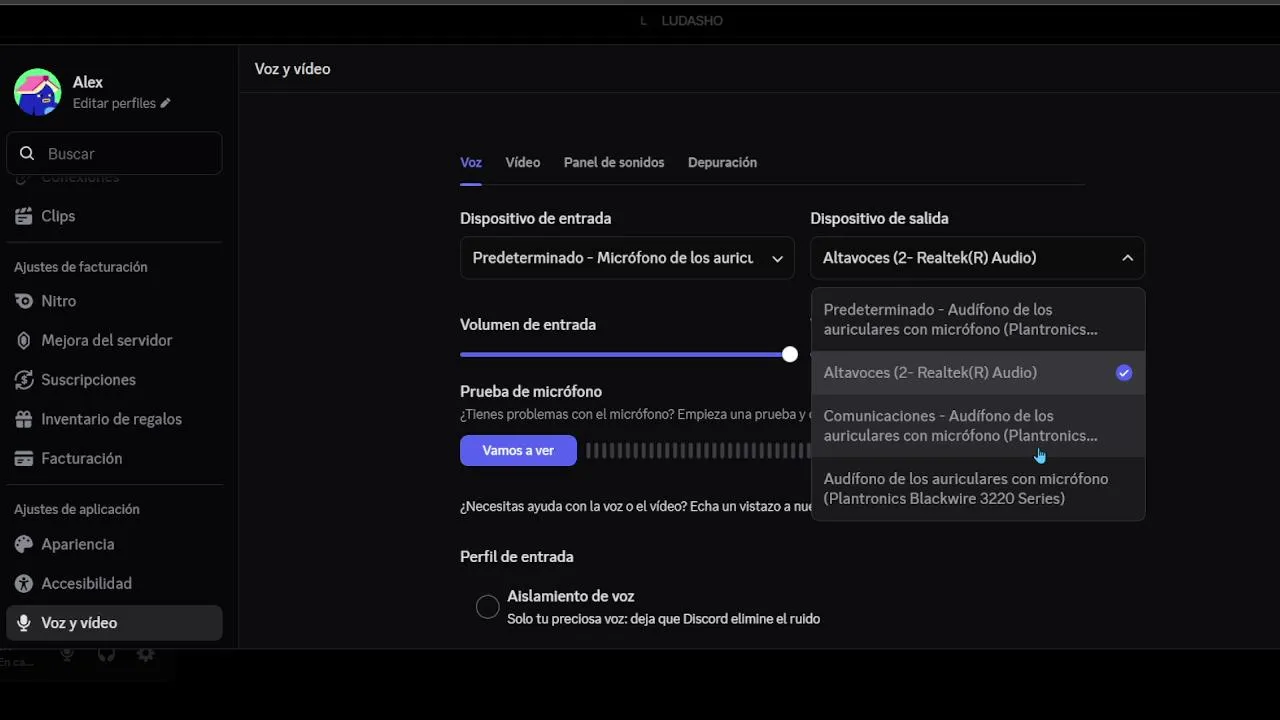Enable Aislamiento de voz radio option
Viewport: 1280px width, 720px height.
tap(487, 607)
